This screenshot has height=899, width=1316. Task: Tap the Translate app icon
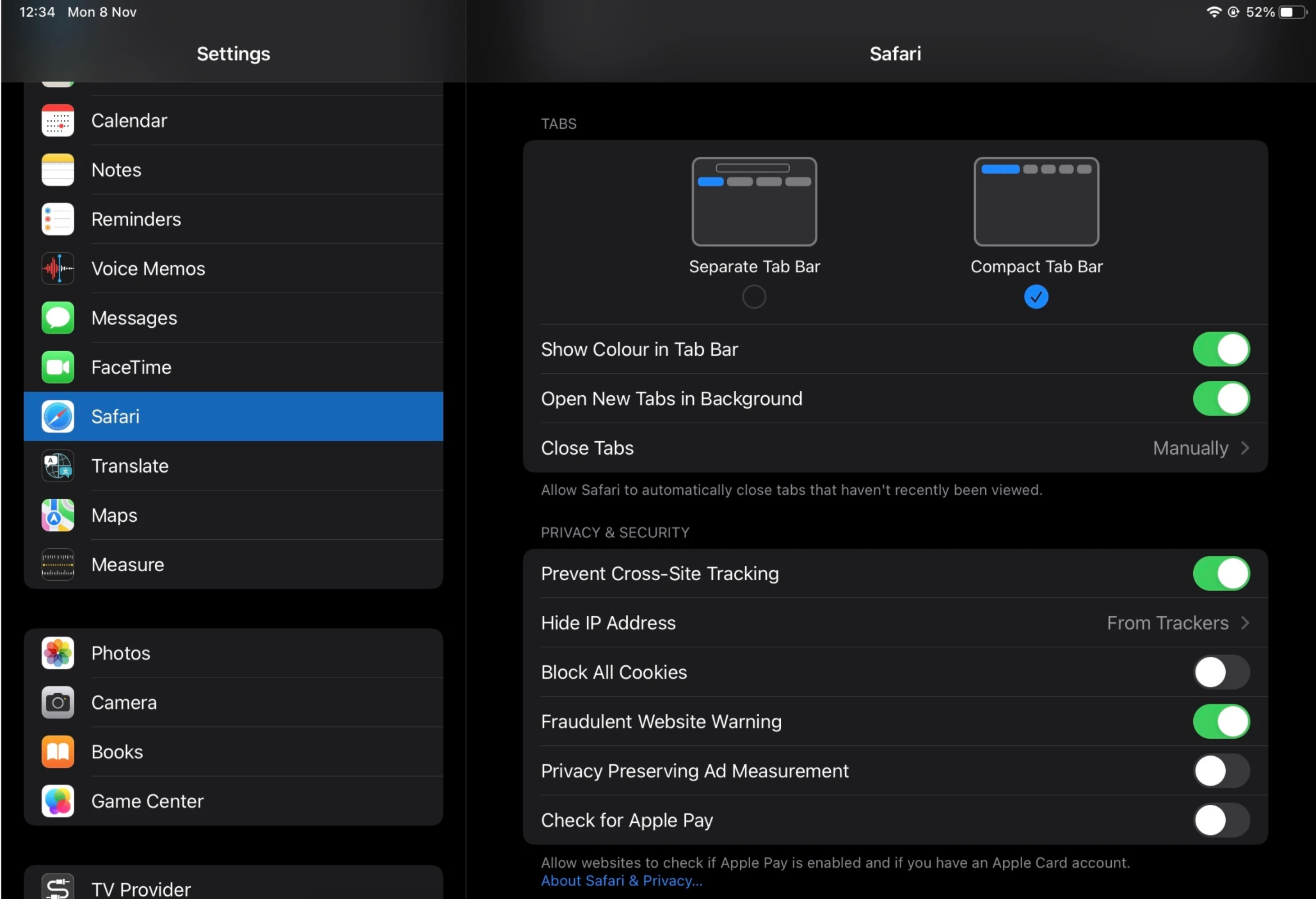(58, 466)
